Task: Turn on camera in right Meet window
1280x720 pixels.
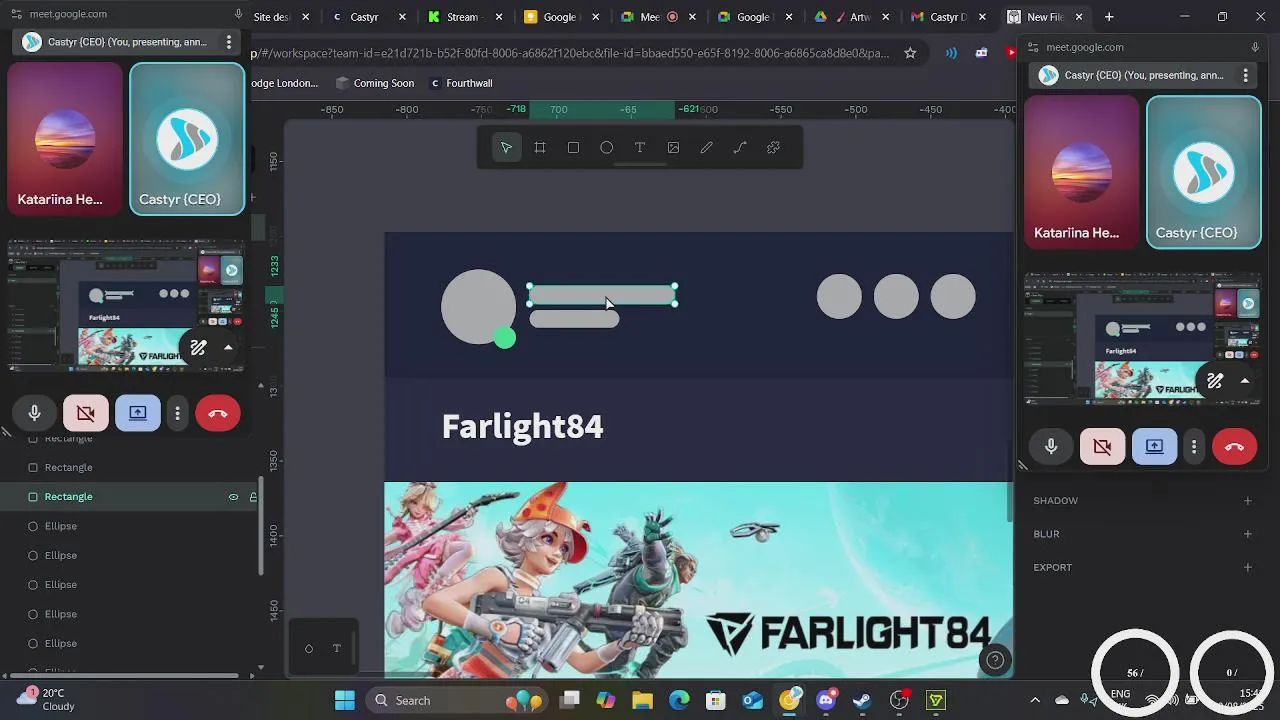Action: click(x=1103, y=447)
